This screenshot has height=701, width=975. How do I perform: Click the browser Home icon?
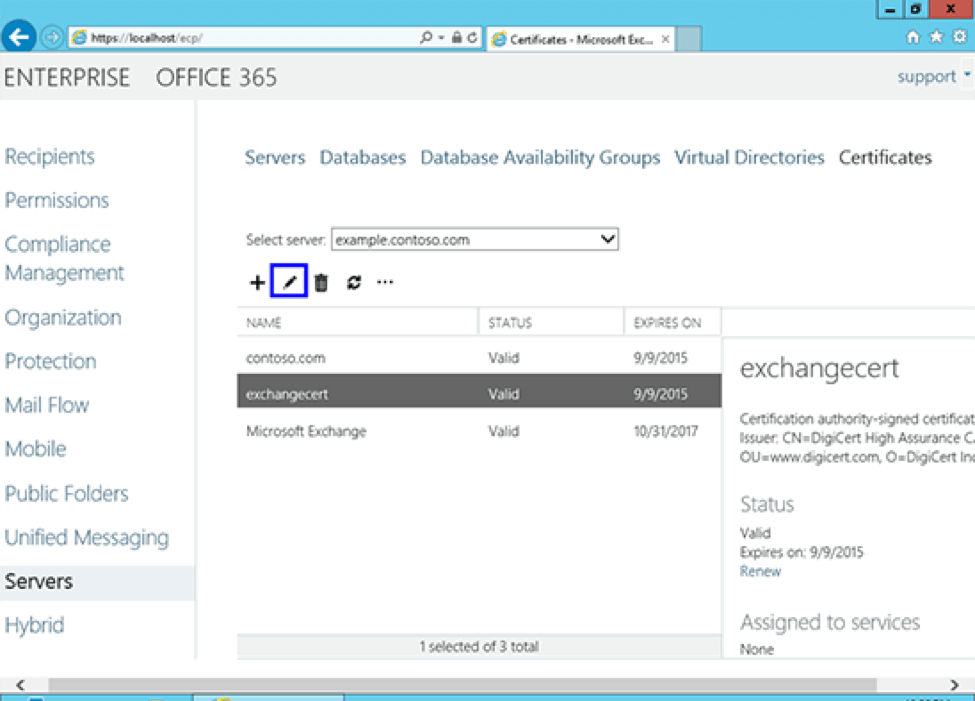[x=912, y=38]
